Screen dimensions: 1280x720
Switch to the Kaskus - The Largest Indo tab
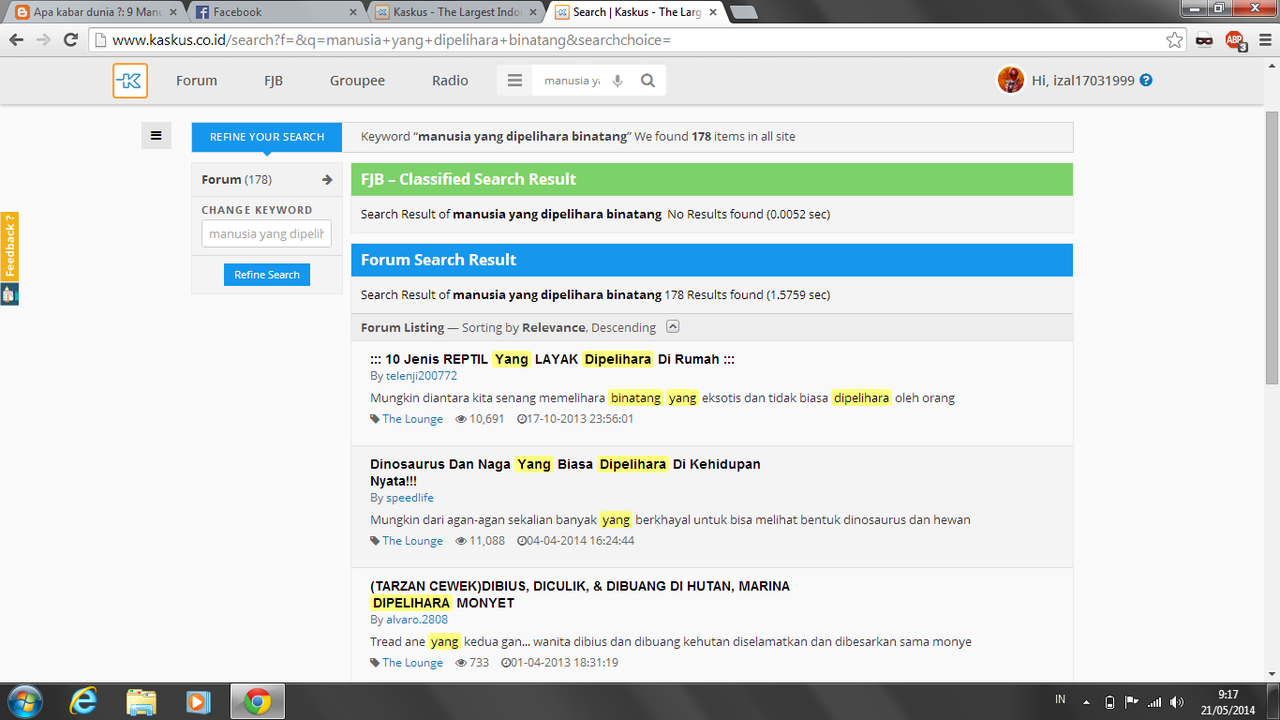pyautogui.click(x=455, y=12)
